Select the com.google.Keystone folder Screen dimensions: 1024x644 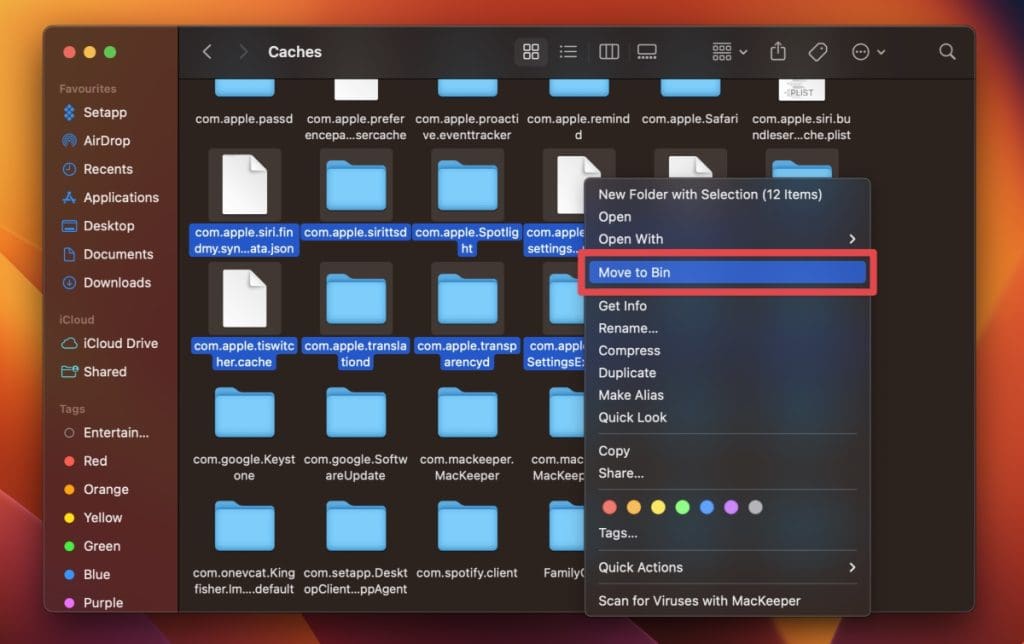pyautogui.click(x=244, y=415)
